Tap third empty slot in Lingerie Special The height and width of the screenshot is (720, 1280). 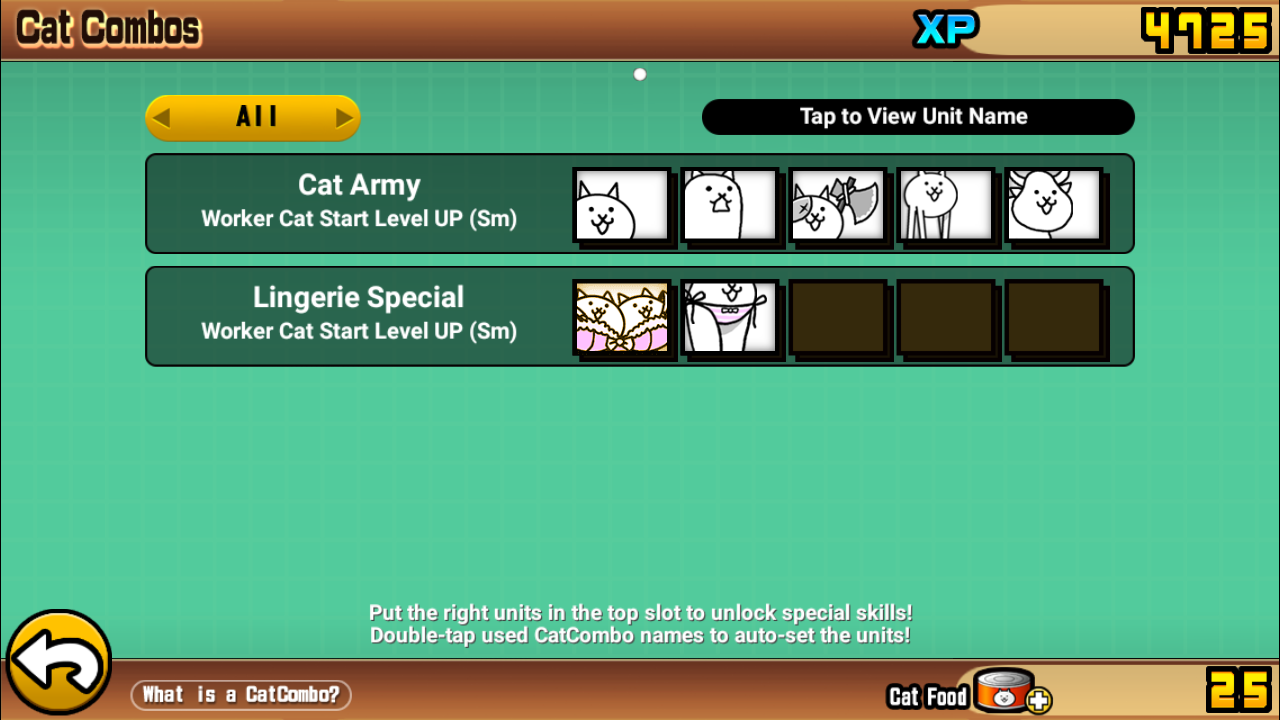coord(837,317)
